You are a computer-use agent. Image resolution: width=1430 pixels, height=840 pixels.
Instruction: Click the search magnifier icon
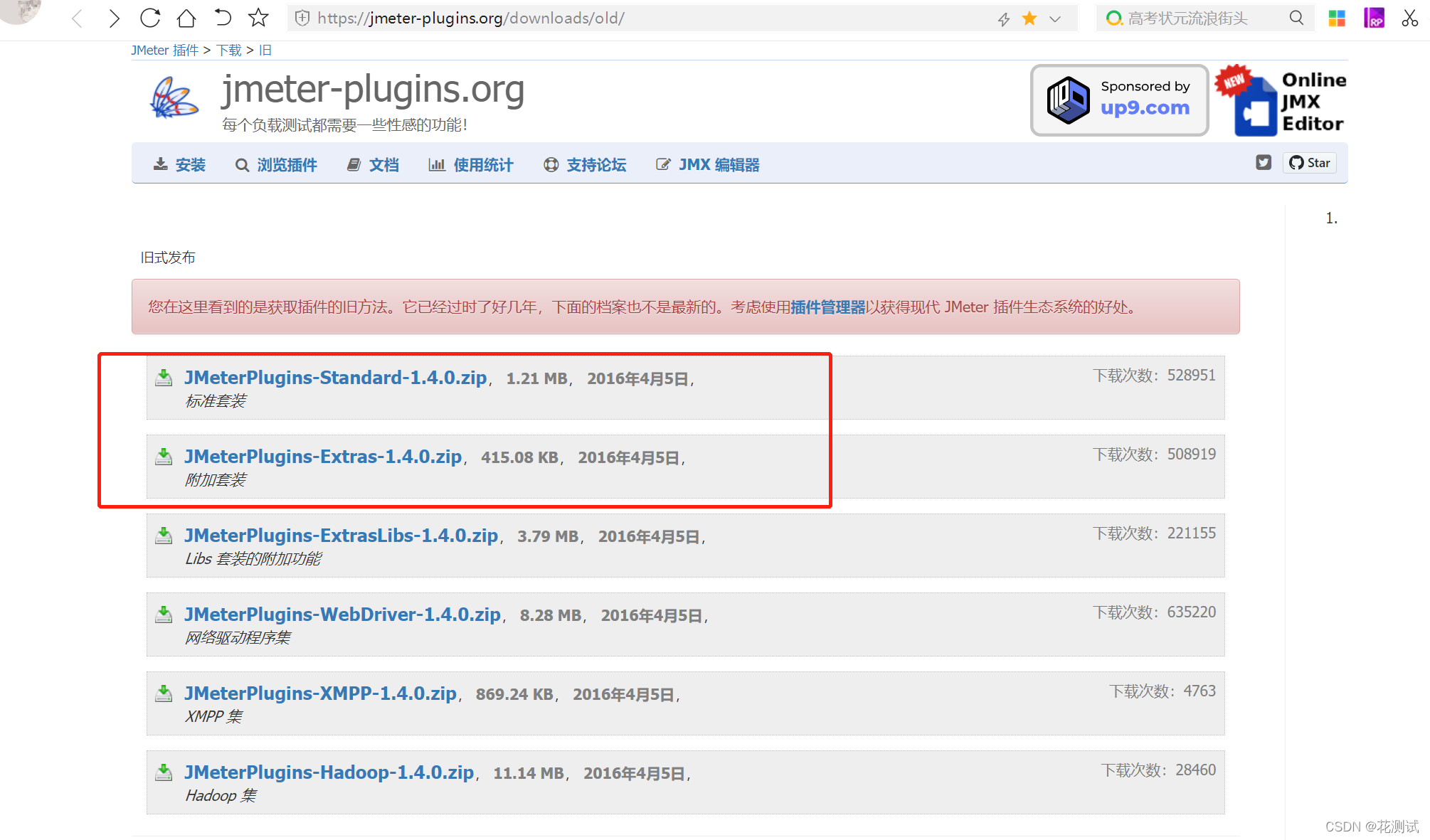coord(1296,18)
